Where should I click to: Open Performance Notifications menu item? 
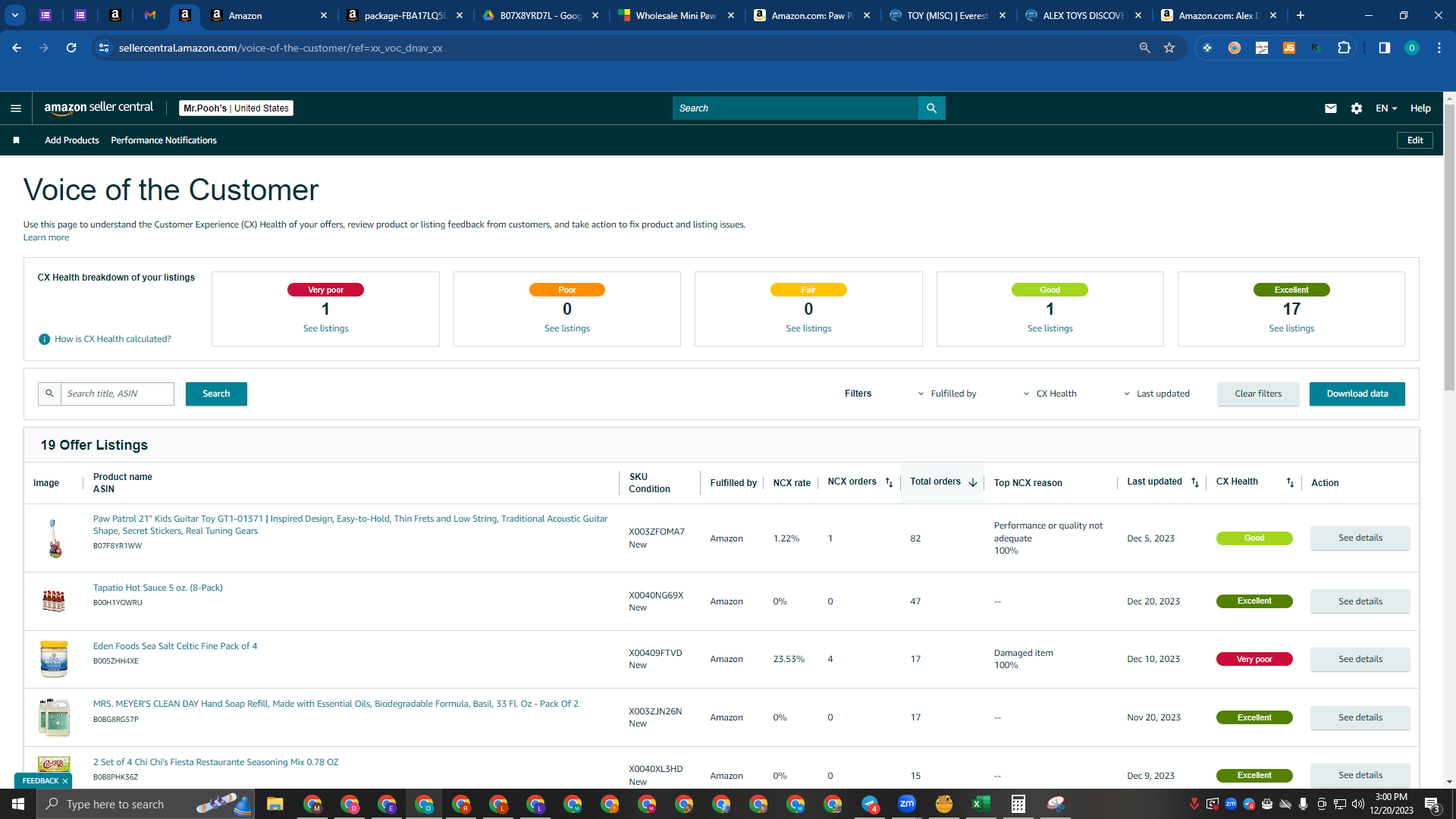tap(164, 140)
